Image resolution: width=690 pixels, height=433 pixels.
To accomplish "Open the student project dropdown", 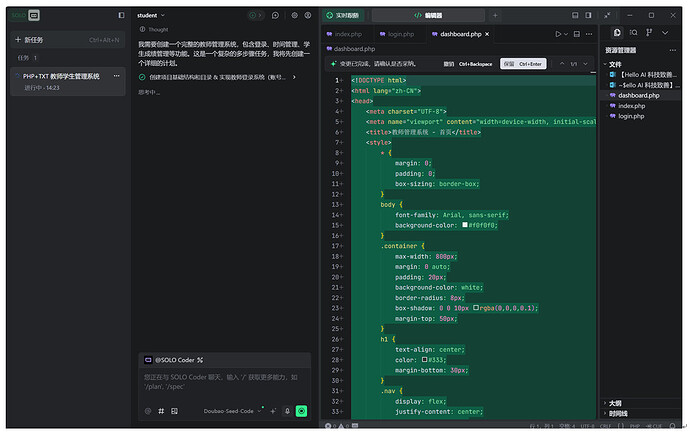I will click(x=151, y=15).
